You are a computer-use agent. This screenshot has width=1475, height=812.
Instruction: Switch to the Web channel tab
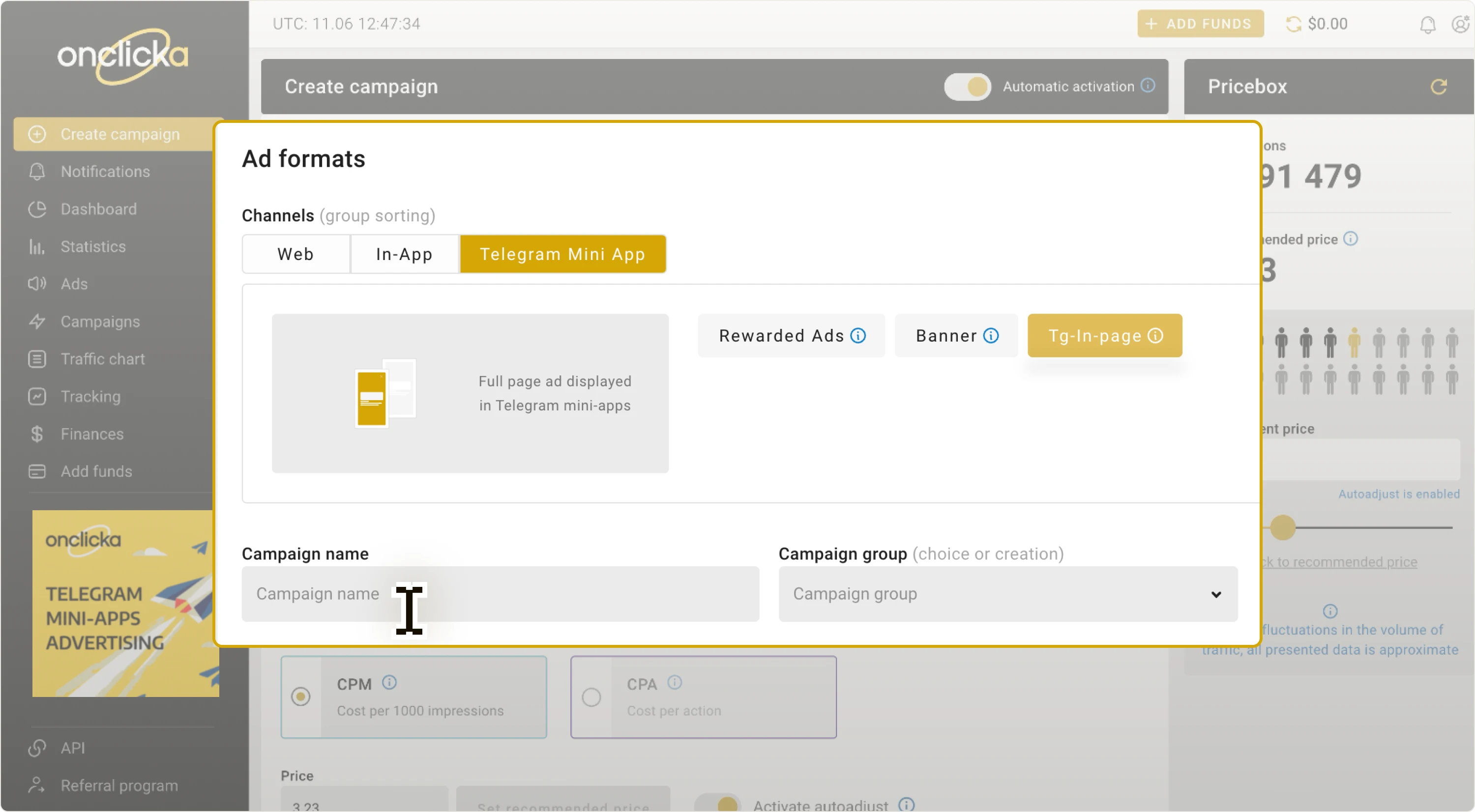coord(295,254)
